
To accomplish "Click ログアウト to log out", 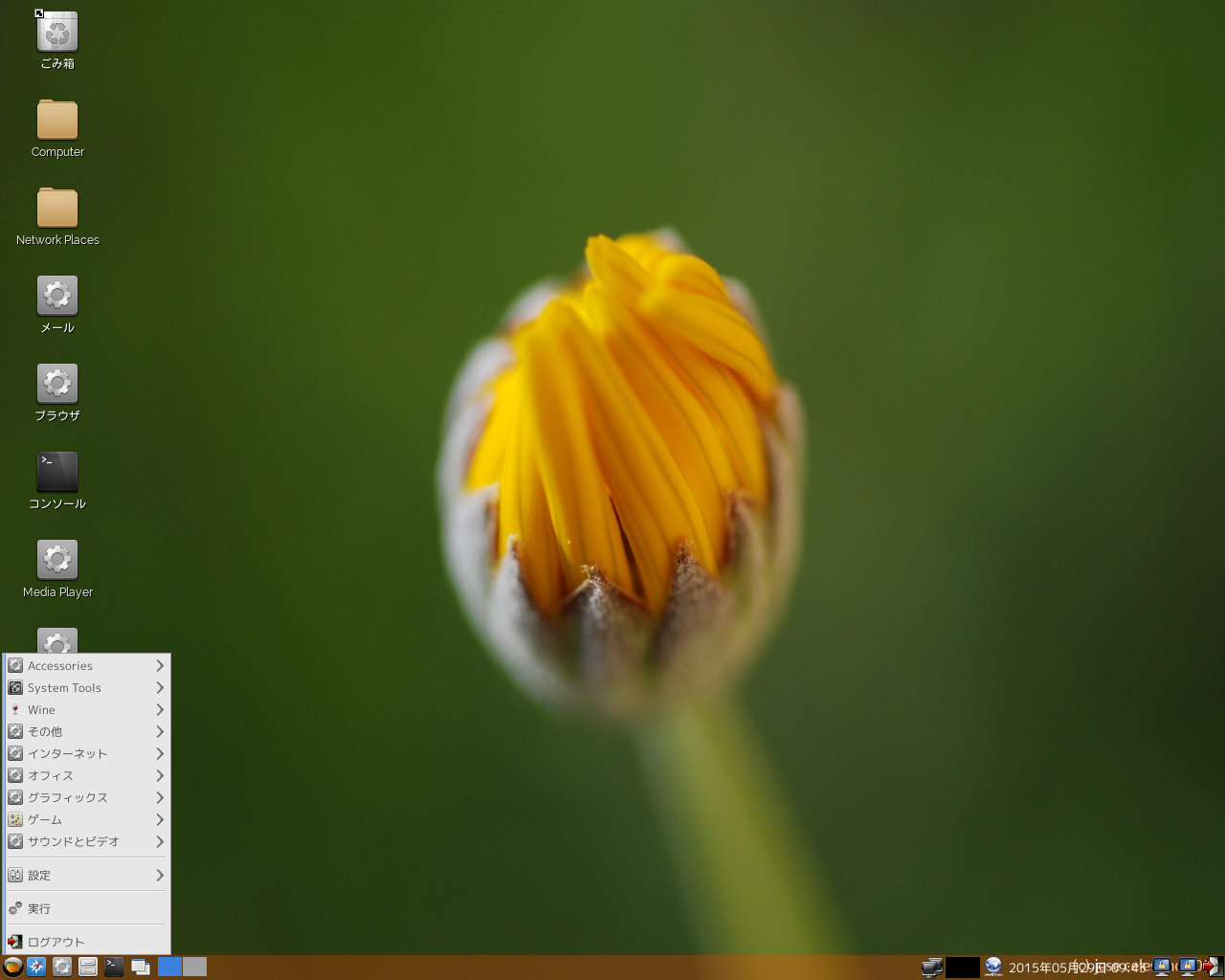I will click(56, 943).
